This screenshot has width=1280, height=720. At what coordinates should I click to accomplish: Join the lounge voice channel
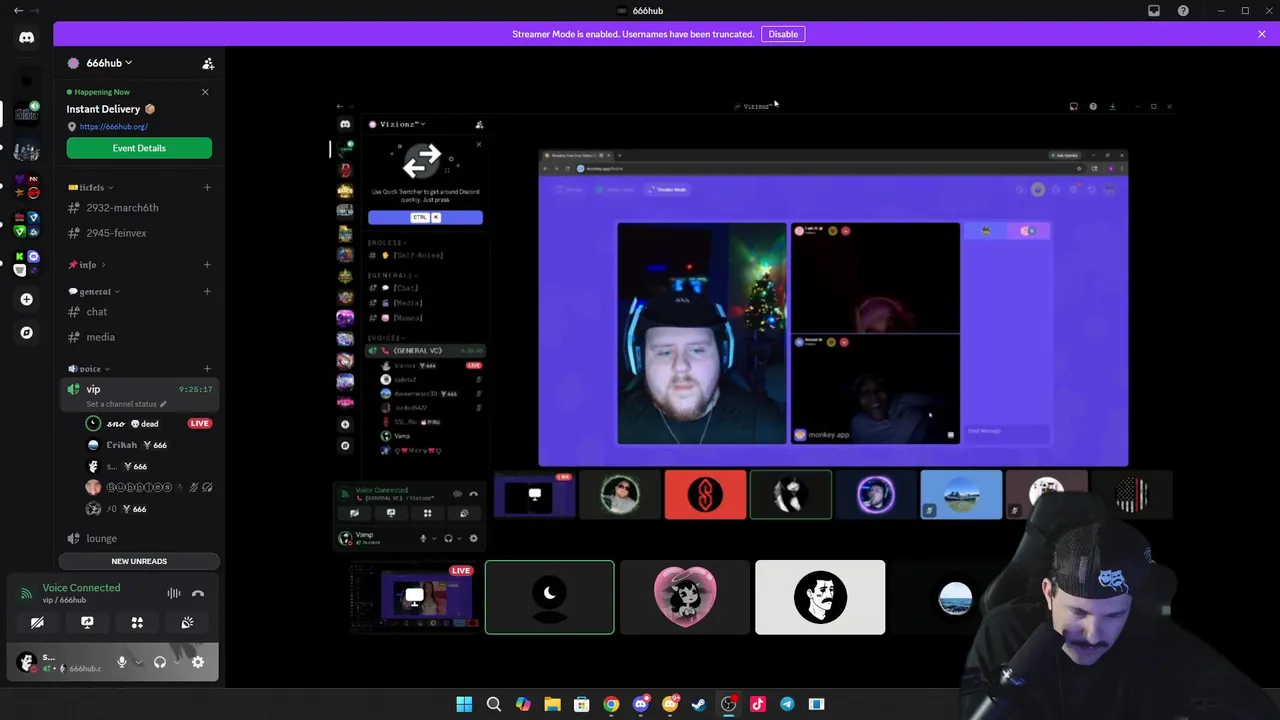pyautogui.click(x=139, y=538)
